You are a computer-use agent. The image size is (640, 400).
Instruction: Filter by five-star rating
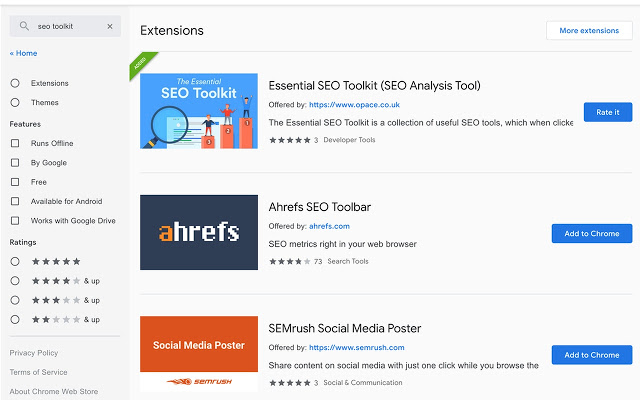(x=15, y=261)
